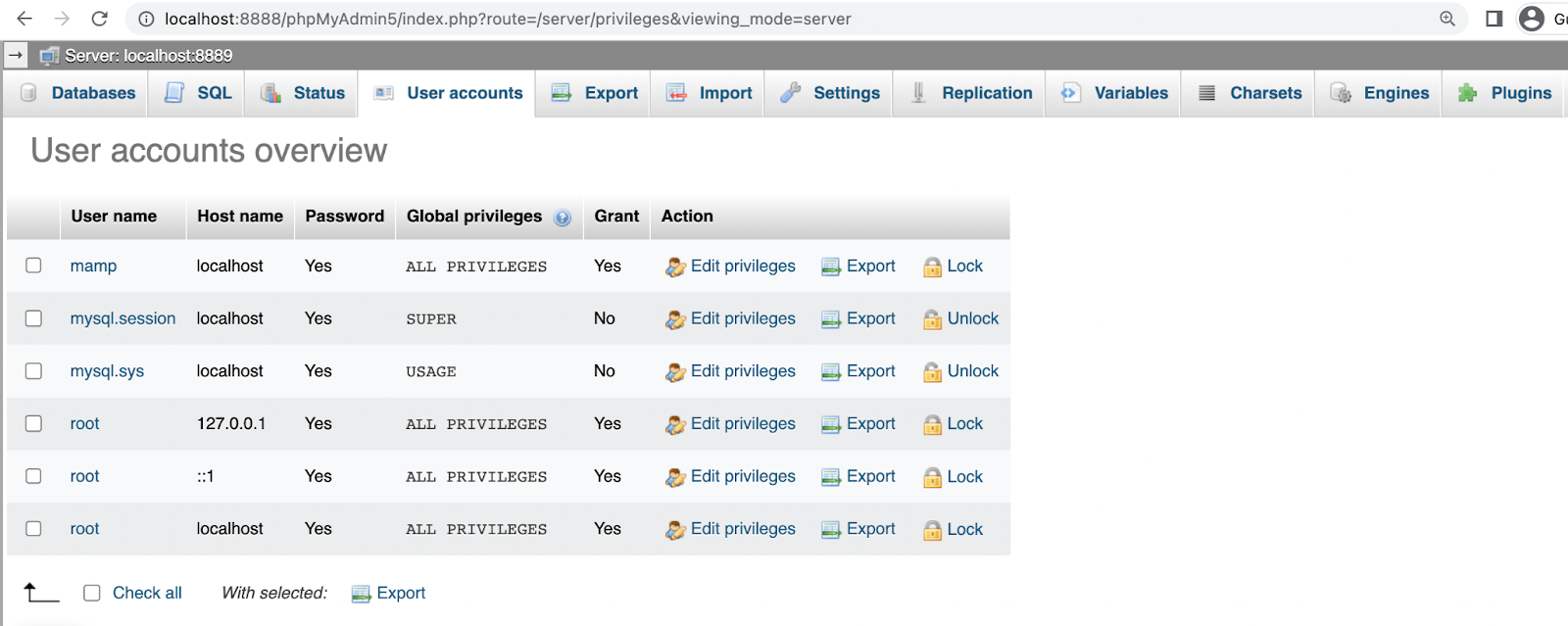The height and width of the screenshot is (626, 1568).
Task: Click Export icon next to With selected
Action: (x=361, y=594)
